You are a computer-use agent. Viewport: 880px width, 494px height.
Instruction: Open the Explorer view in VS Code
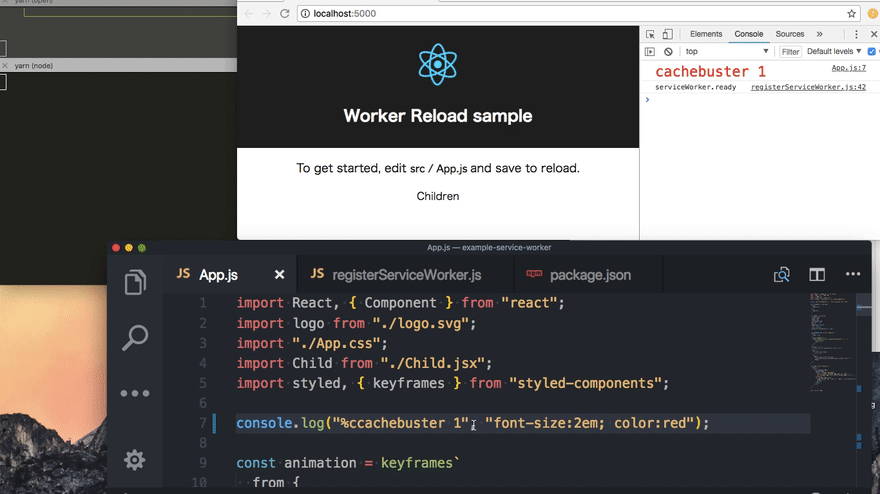click(135, 282)
